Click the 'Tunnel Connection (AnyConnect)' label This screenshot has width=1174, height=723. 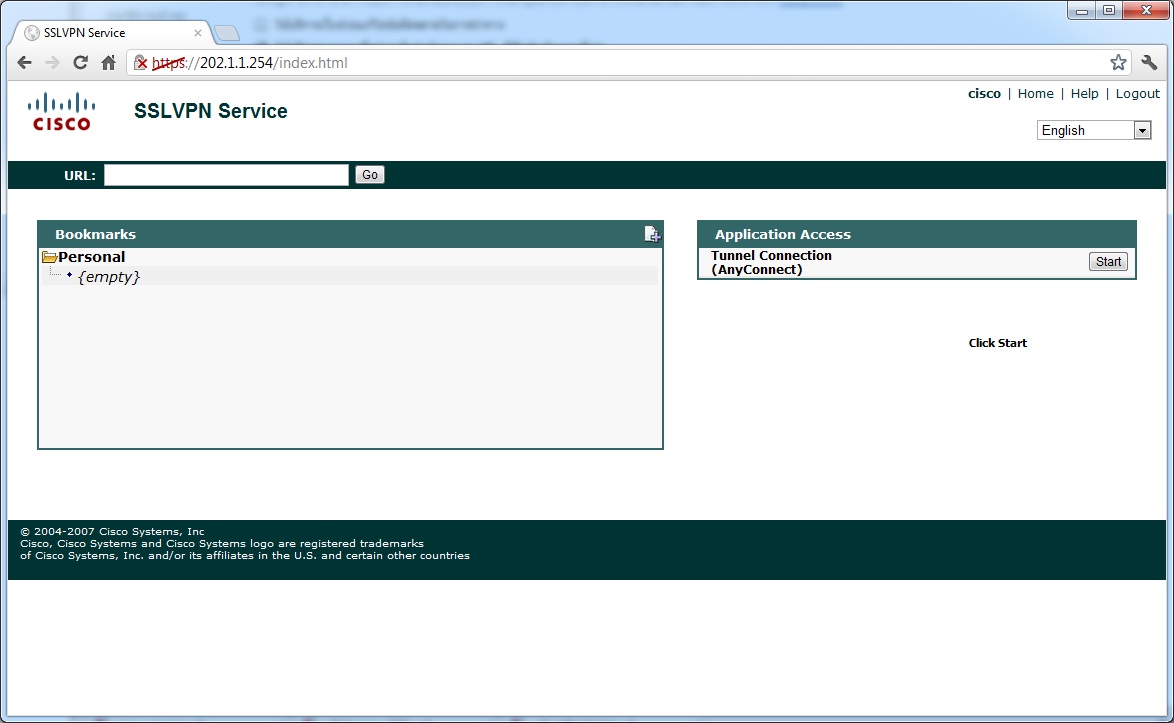click(771, 263)
